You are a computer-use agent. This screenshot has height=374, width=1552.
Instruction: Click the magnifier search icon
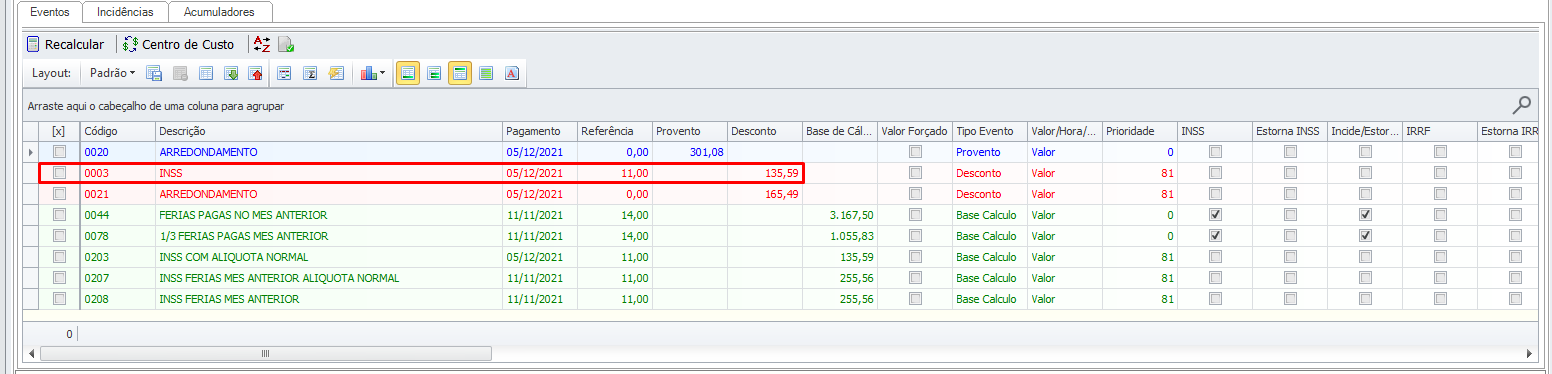(1521, 104)
